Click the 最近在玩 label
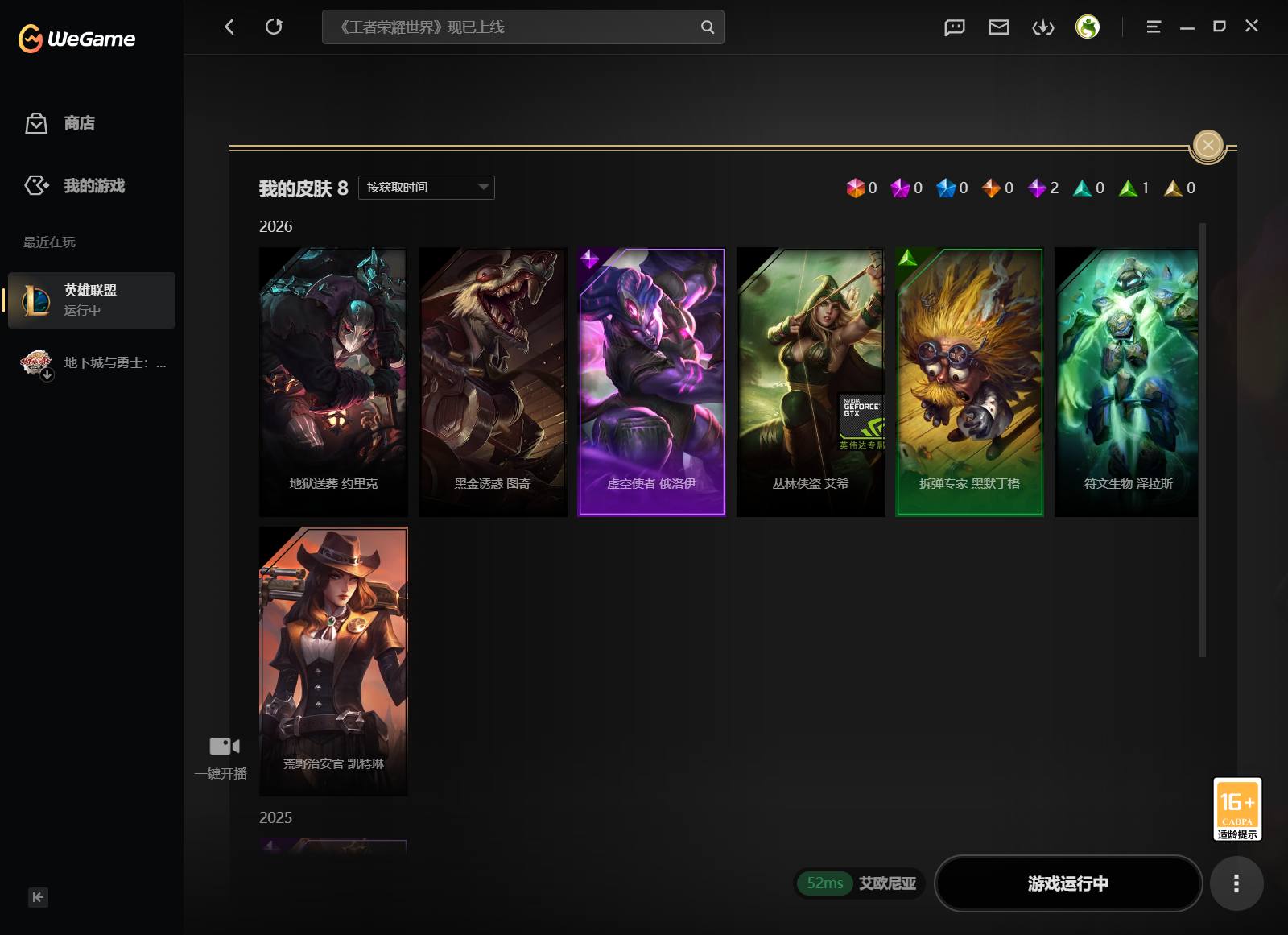 [49, 242]
